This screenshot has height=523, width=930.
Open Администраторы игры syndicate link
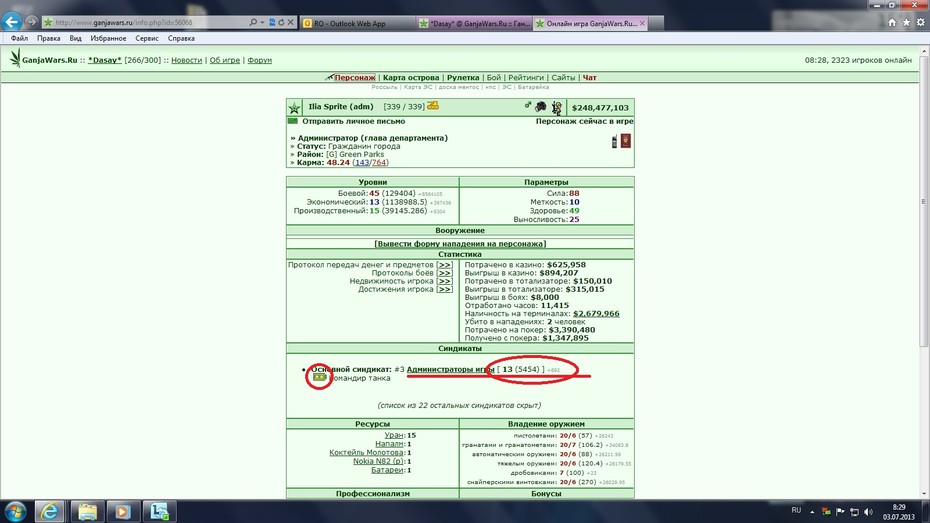click(x=450, y=369)
